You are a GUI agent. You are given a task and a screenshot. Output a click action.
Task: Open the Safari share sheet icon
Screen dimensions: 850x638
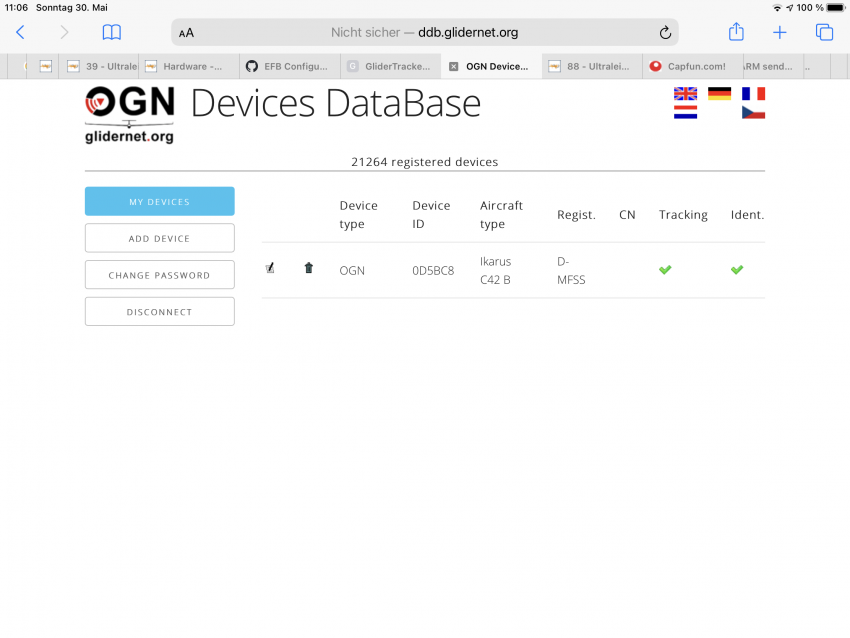point(736,31)
